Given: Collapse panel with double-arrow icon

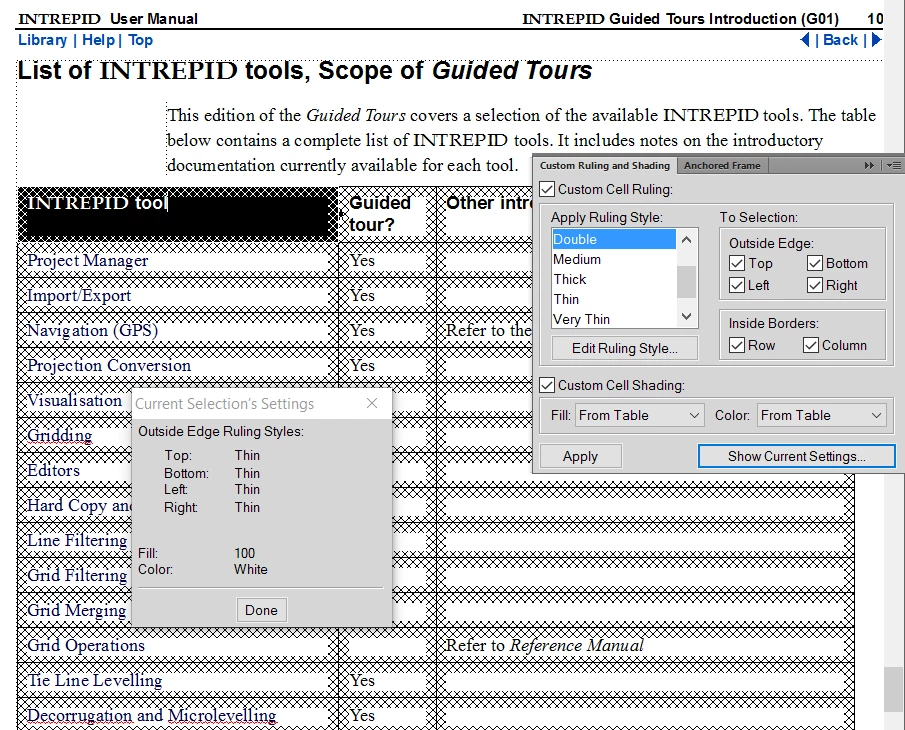Looking at the screenshot, I should pyautogui.click(x=869, y=166).
